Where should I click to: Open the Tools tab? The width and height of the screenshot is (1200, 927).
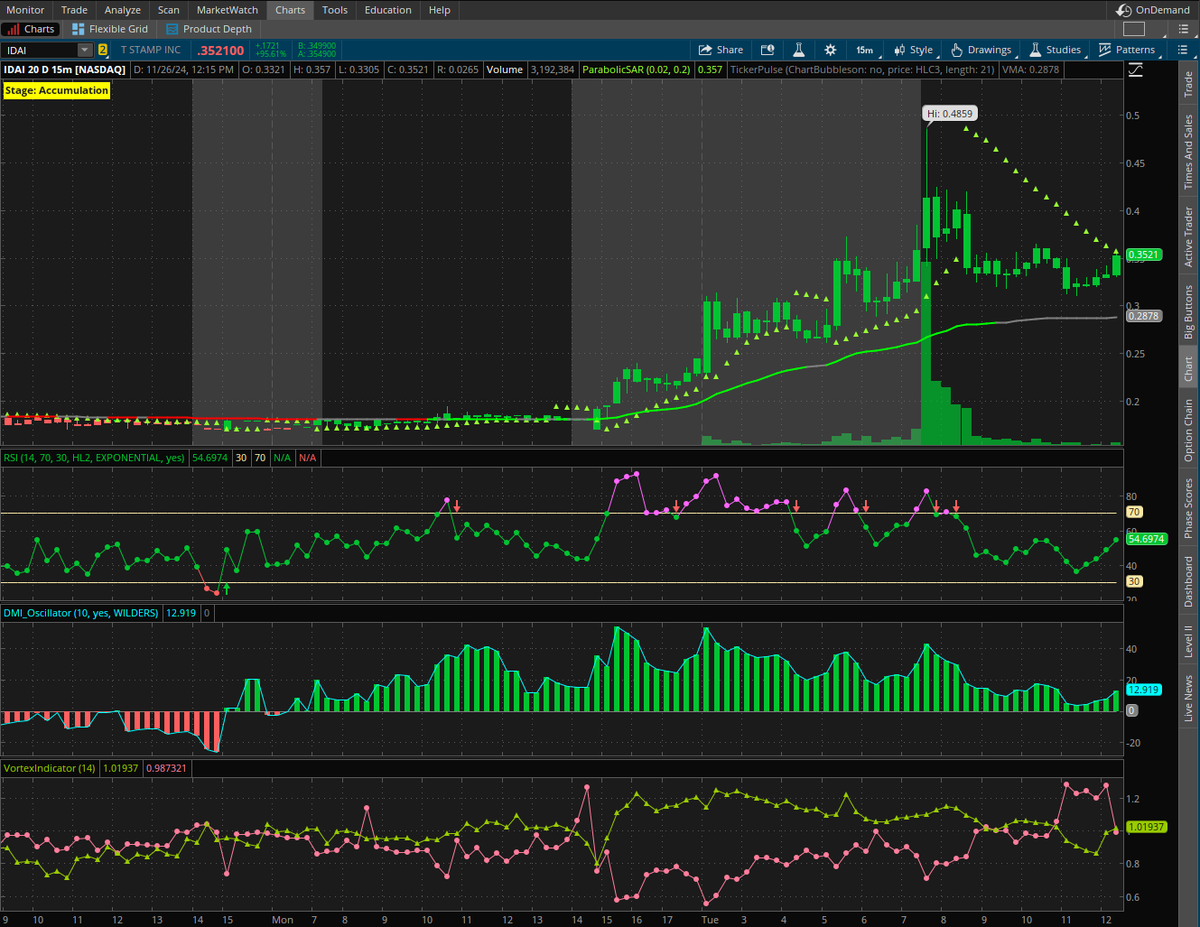pyautogui.click(x=335, y=10)
